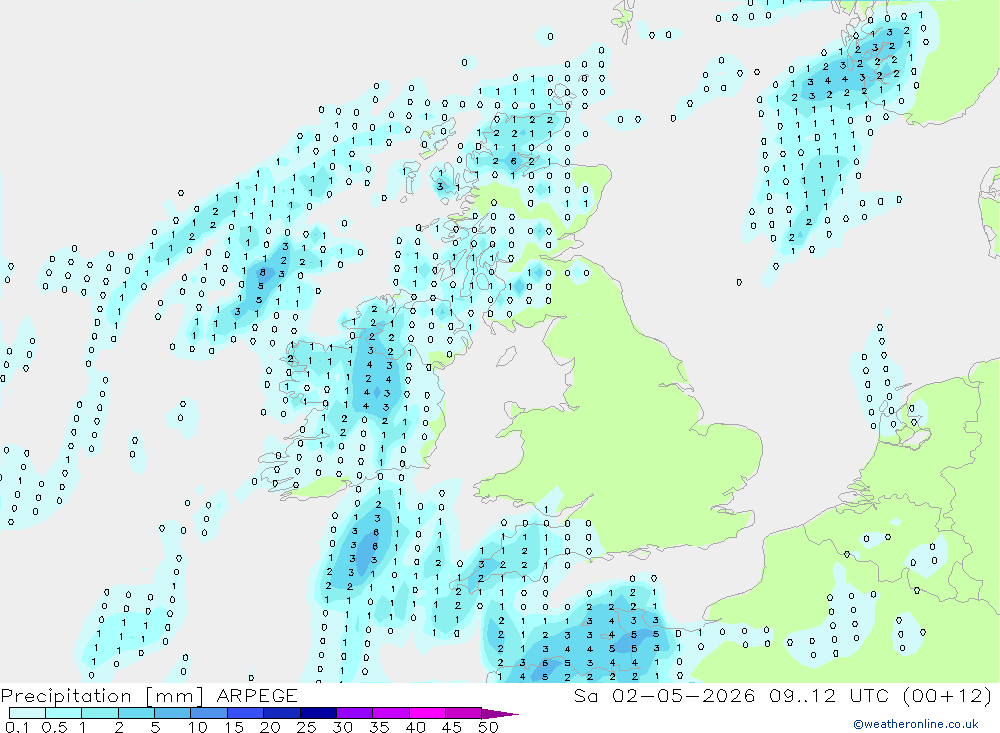This screenshot has width=1000, height=733.
Task: Click the '[mm]' unit label
Action: coord(175,696)
